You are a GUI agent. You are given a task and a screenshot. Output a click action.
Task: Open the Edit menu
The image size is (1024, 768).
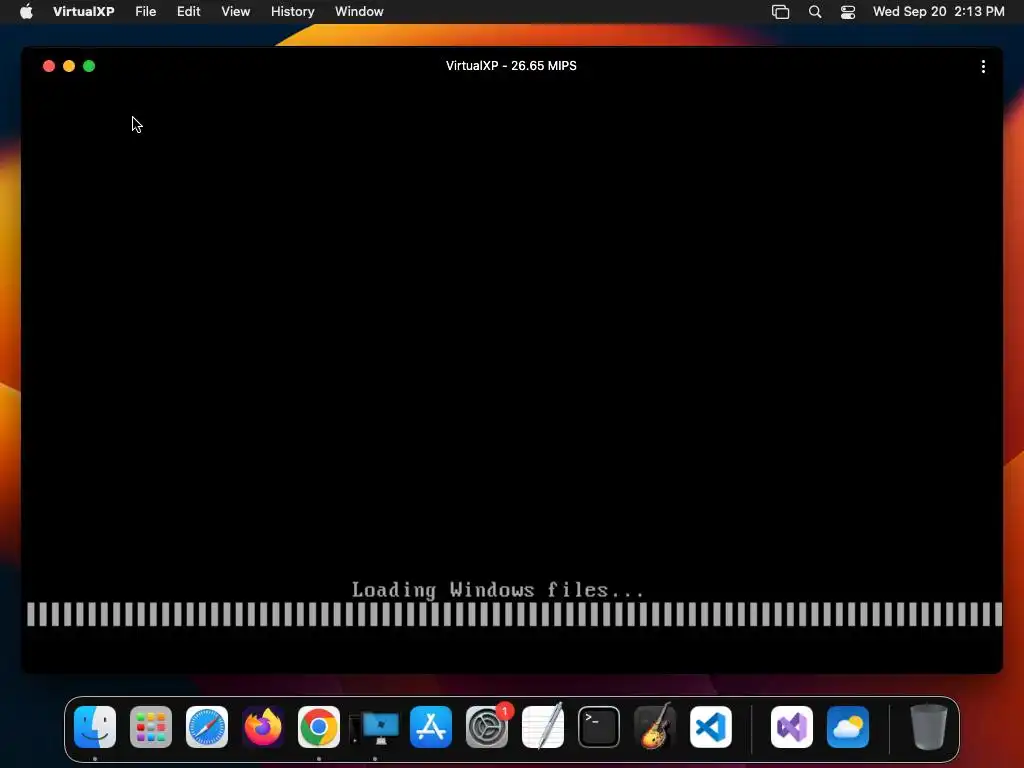coord(188,12)
